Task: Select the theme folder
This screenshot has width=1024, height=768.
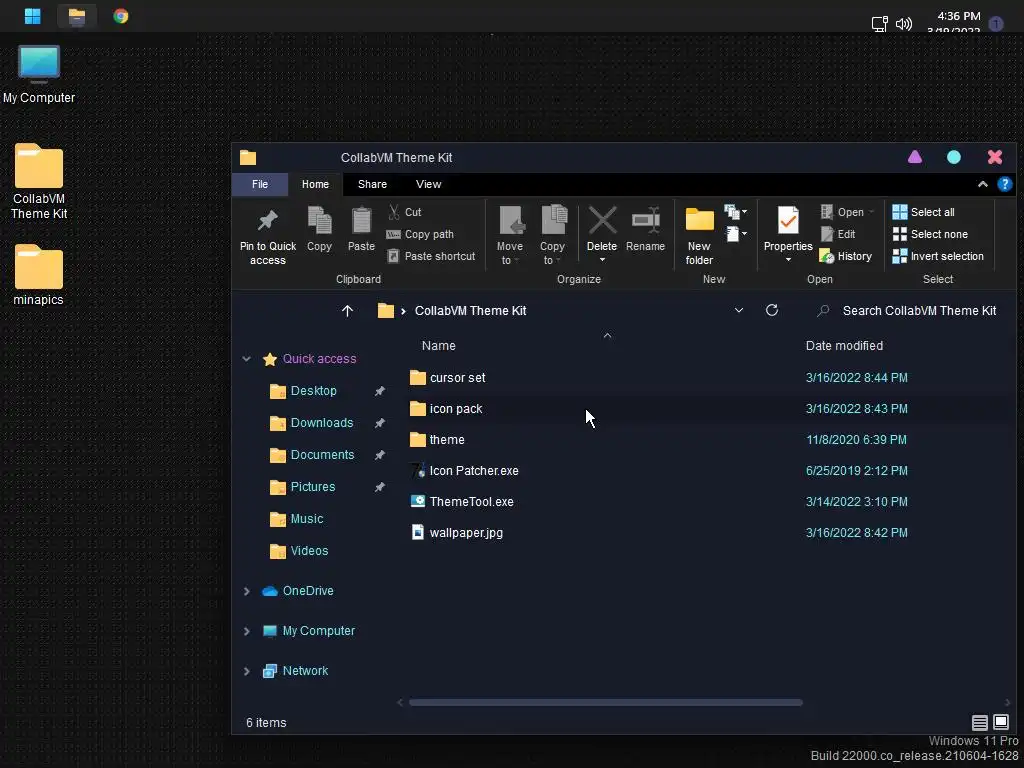Action: click(447, 440)
